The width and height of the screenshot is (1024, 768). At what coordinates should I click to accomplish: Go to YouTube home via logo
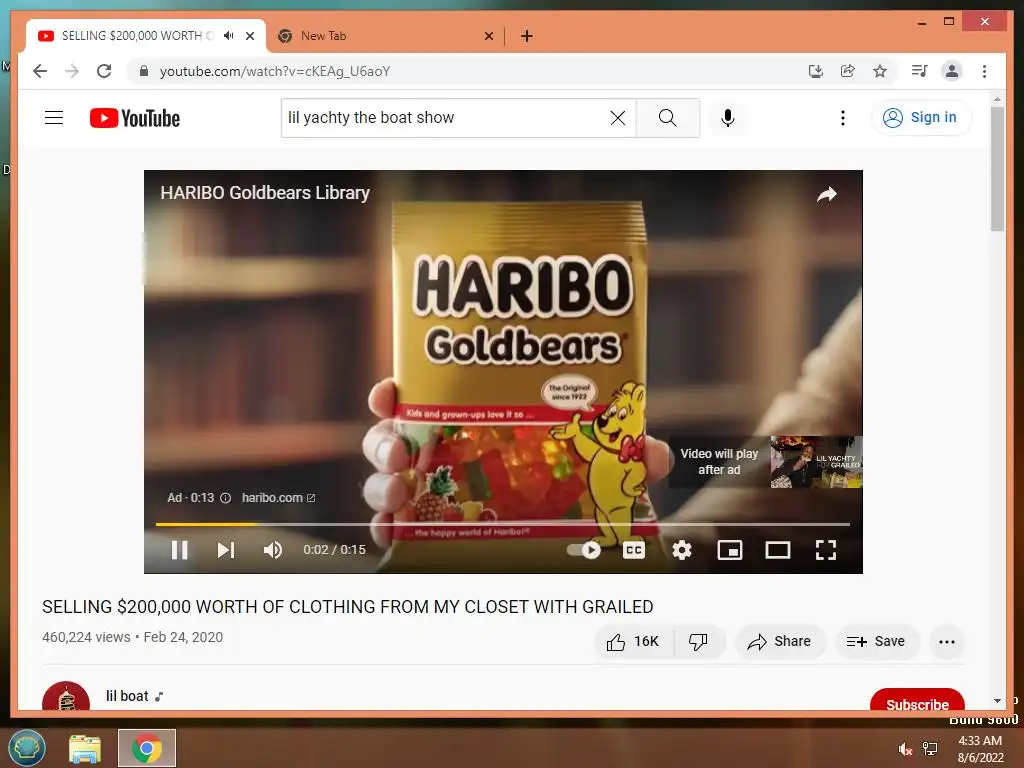pyautogui.click(x=135, y=118)
